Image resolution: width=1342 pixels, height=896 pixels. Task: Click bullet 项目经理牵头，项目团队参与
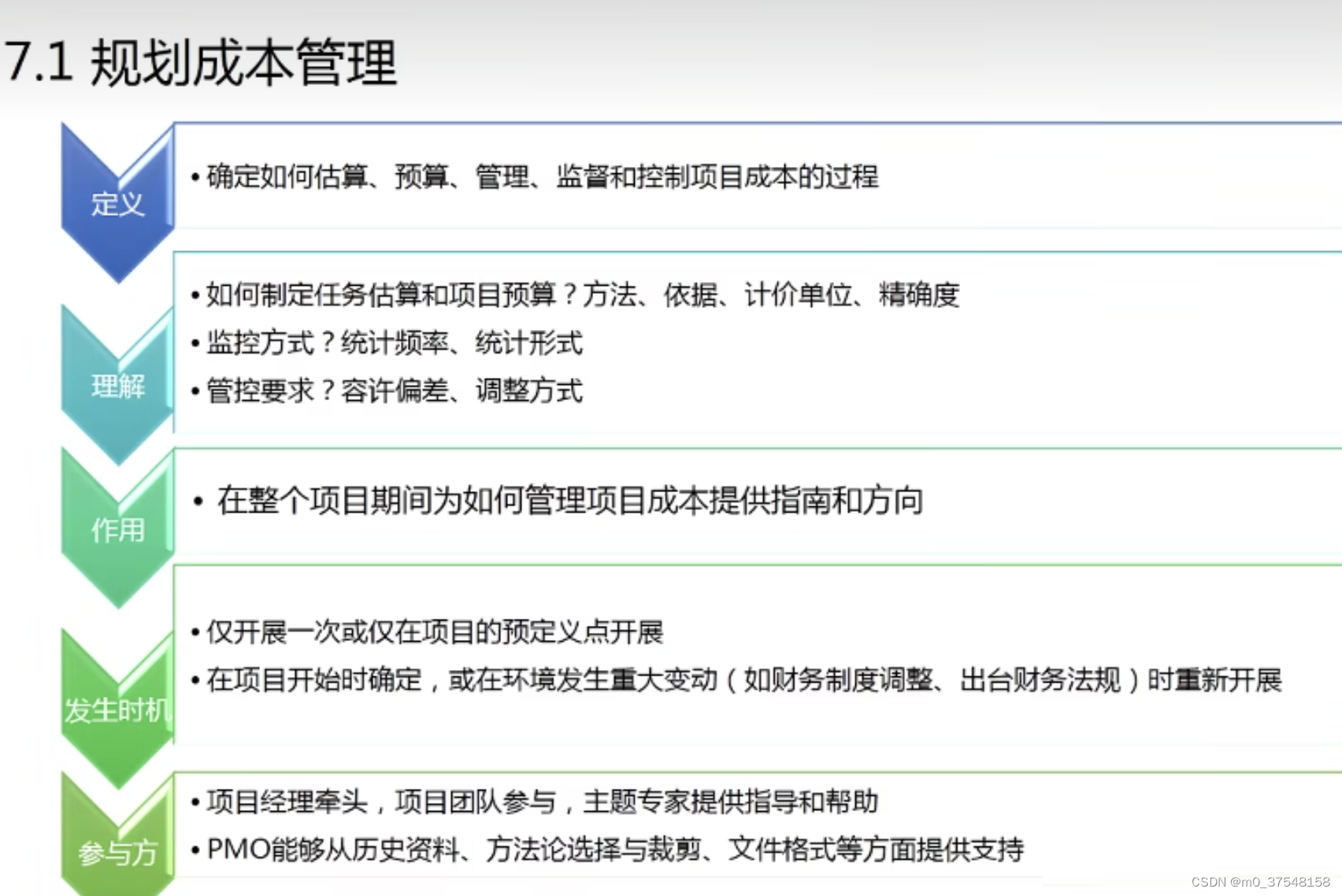381,802
